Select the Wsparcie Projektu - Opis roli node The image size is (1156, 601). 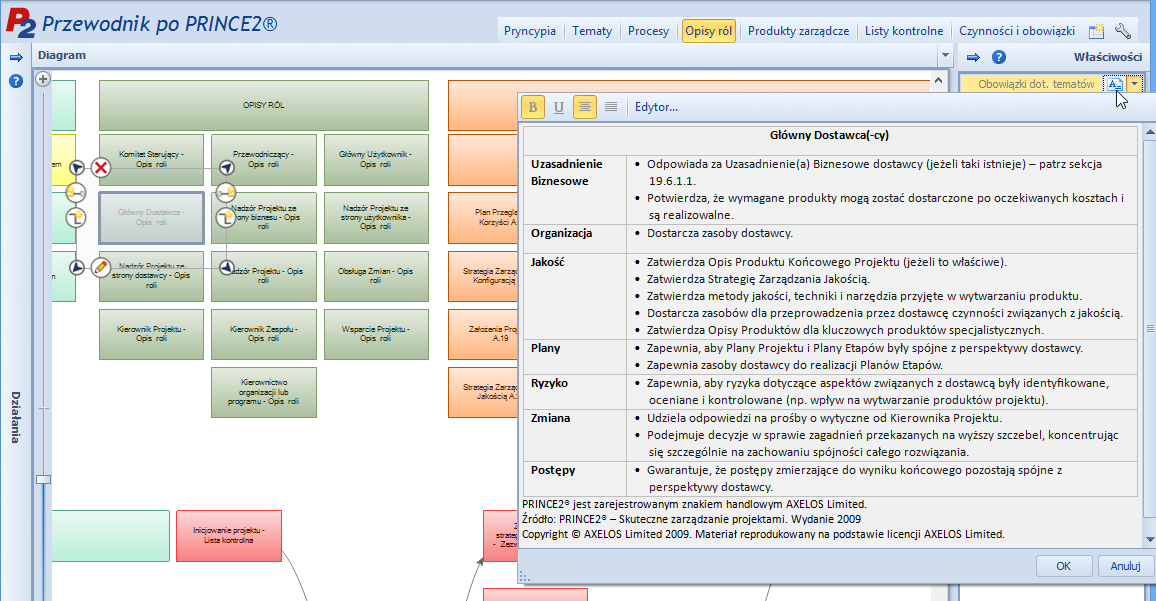tap(376, 334)
